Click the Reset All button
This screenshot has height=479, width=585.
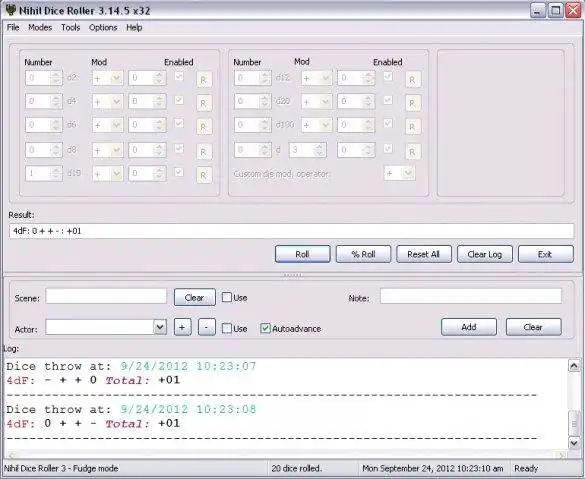[424, 254]
